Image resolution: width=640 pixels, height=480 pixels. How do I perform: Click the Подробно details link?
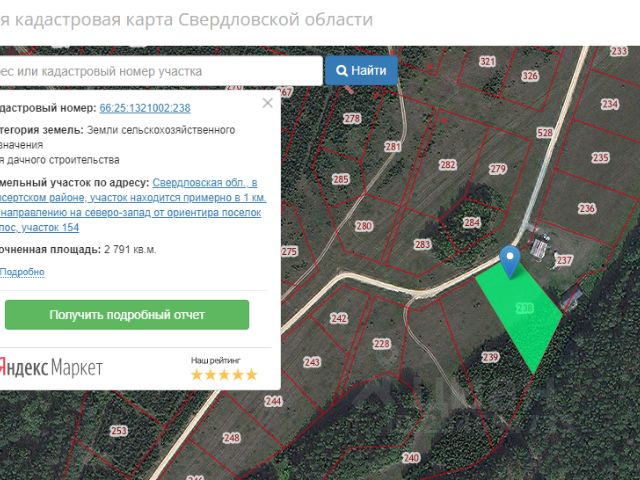pyautogui.click(x=22, y=272)
